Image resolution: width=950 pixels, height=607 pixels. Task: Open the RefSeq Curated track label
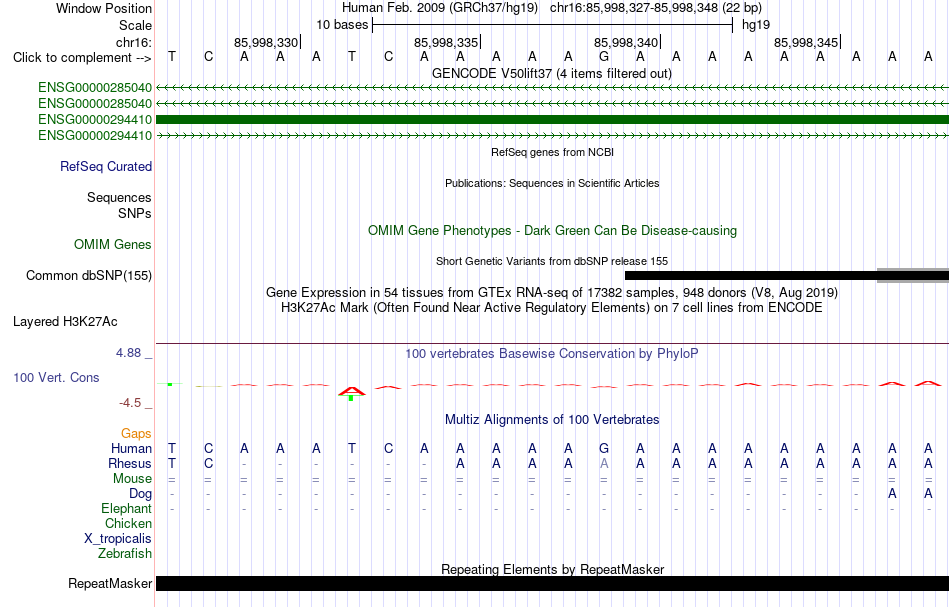point(106,167)
